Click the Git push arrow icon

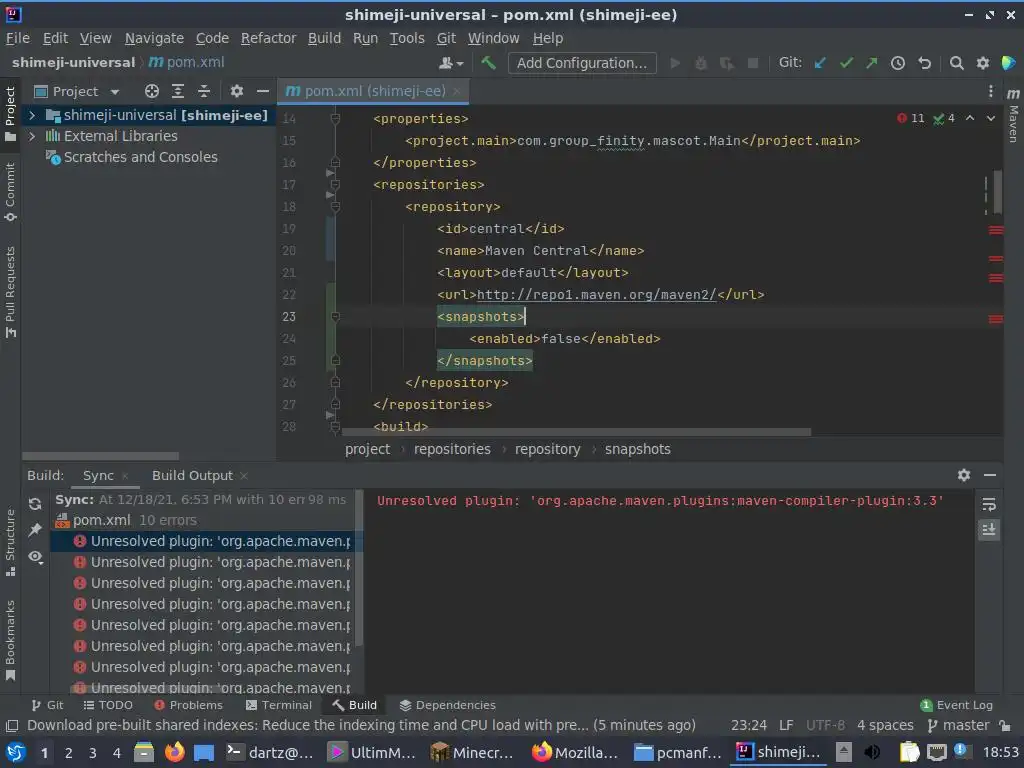872,63
